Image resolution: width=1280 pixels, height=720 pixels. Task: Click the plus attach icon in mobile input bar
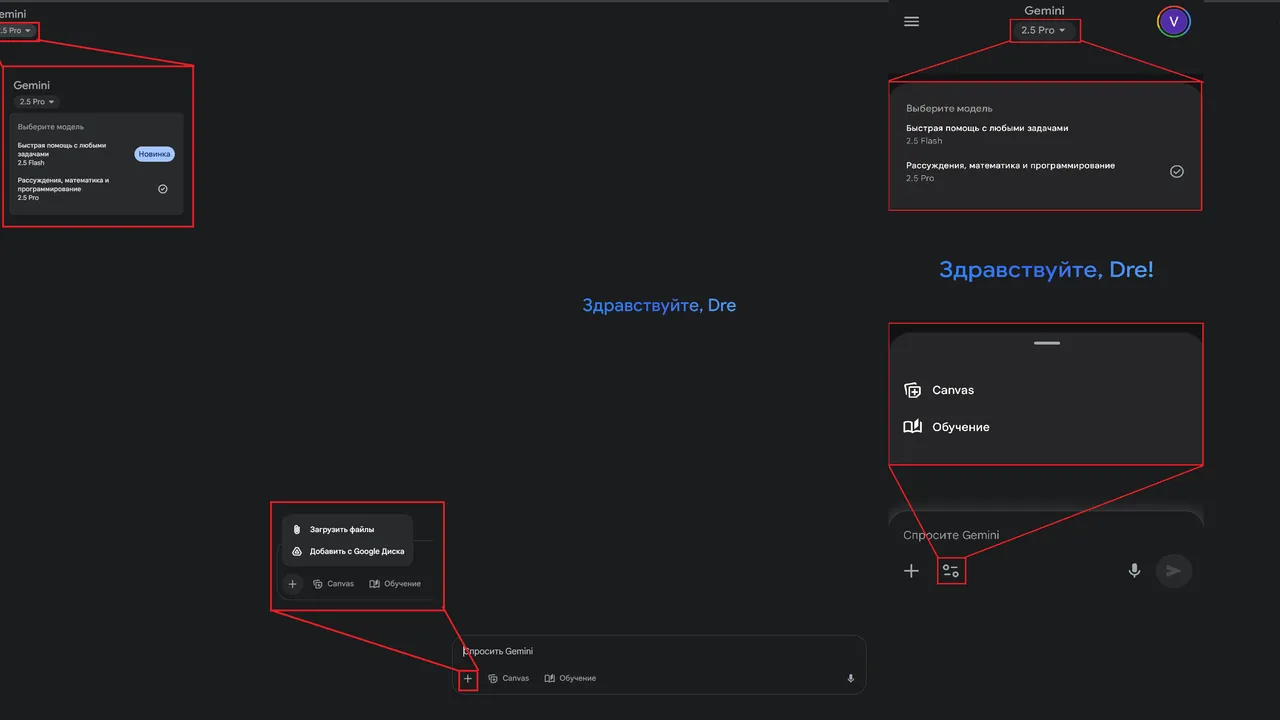pyautogui.click(x=911, y=571)
